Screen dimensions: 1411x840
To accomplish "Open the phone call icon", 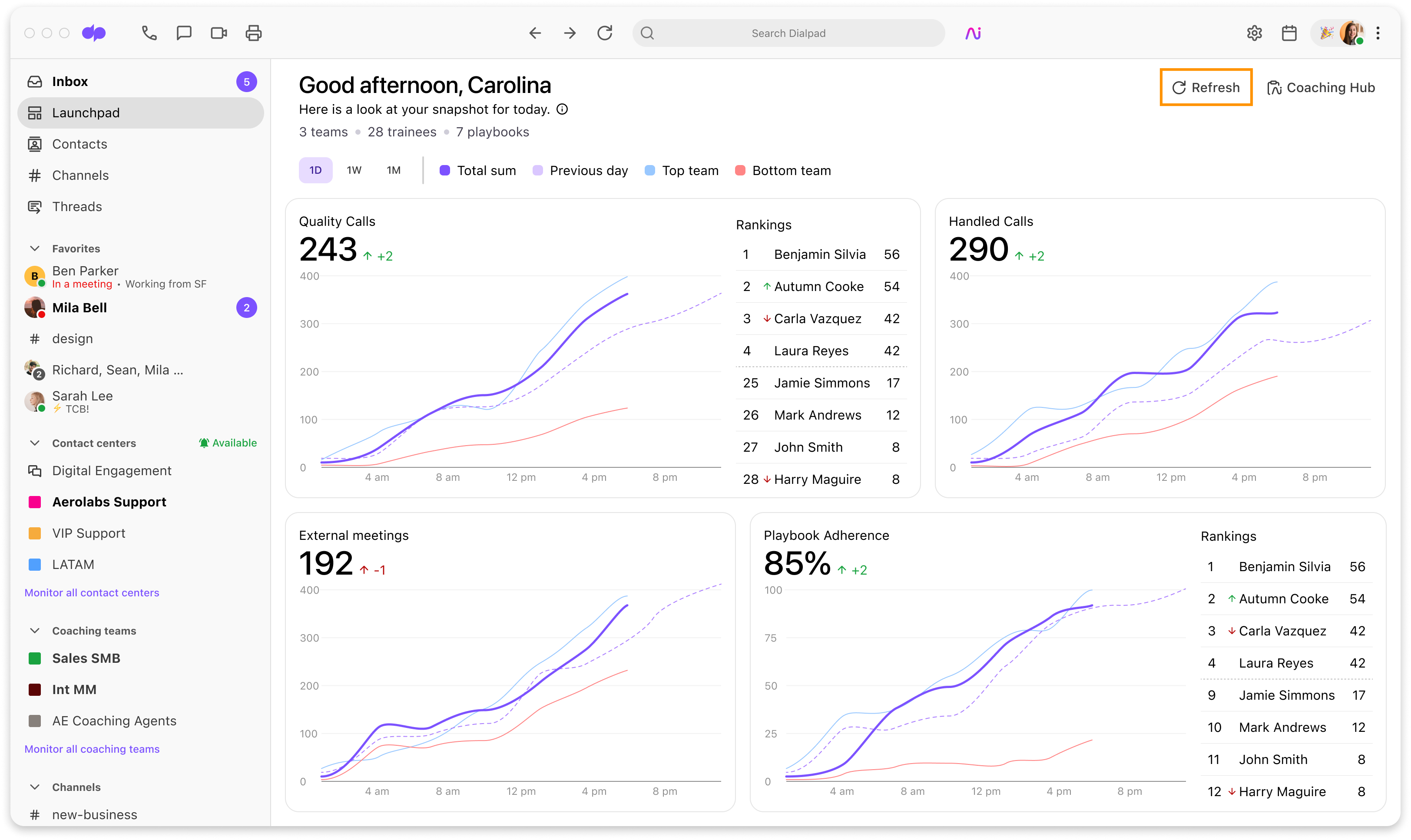I will pos(149,33).
